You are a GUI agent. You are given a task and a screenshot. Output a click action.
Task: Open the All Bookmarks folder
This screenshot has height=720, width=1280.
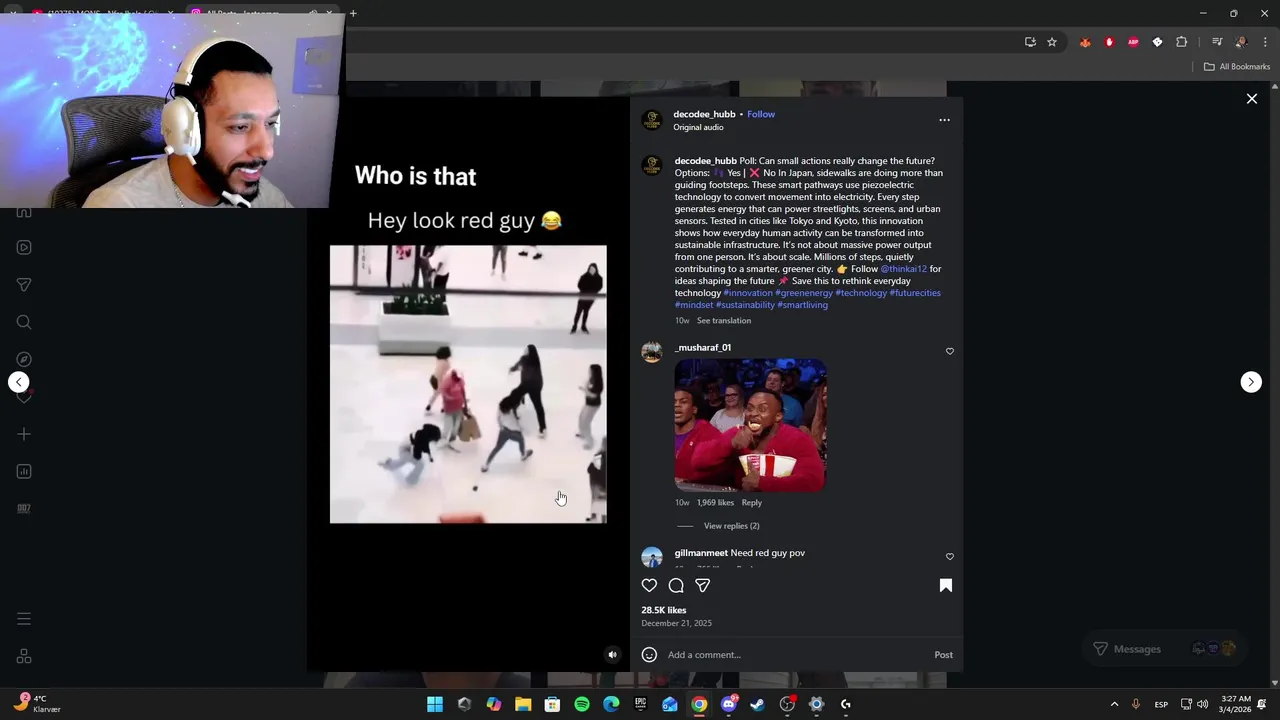pos(1237,67)
